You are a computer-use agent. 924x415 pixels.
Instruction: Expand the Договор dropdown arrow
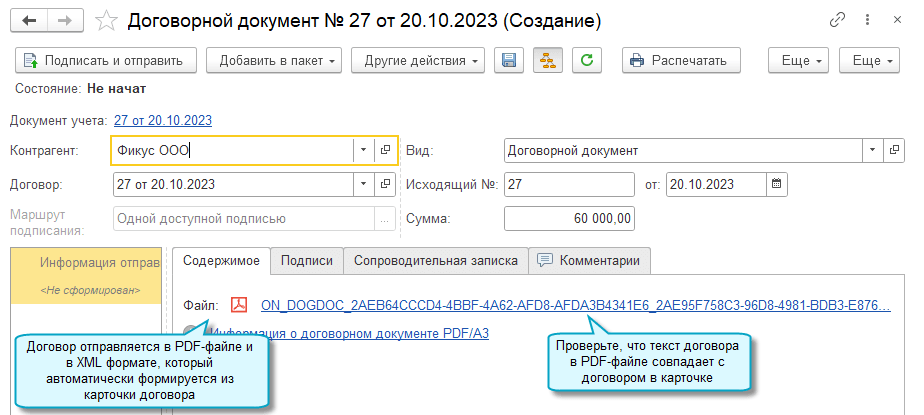pyautogui.click(x=364, y=184)
